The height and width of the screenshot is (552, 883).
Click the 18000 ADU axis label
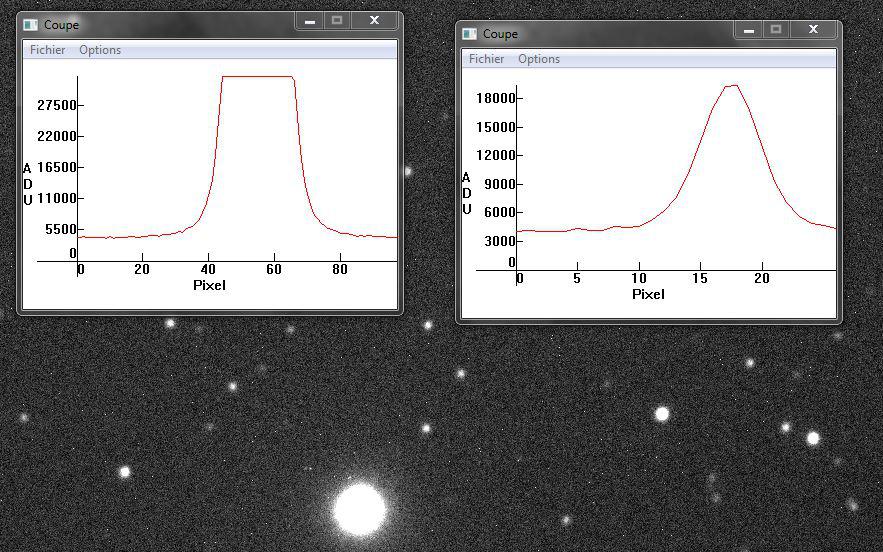[x=496, y=99]
